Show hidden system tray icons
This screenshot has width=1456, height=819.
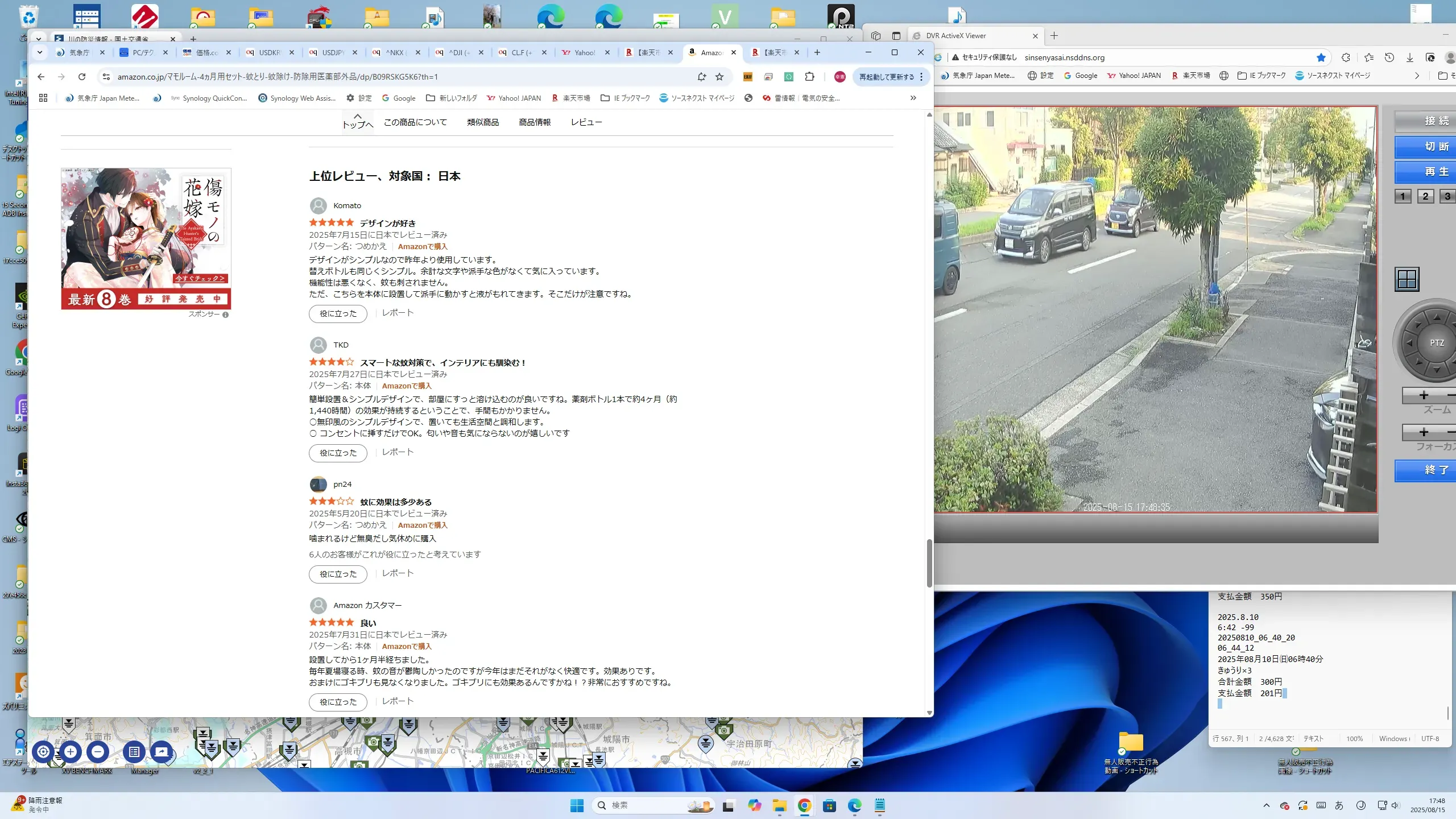coord(1266,805)
